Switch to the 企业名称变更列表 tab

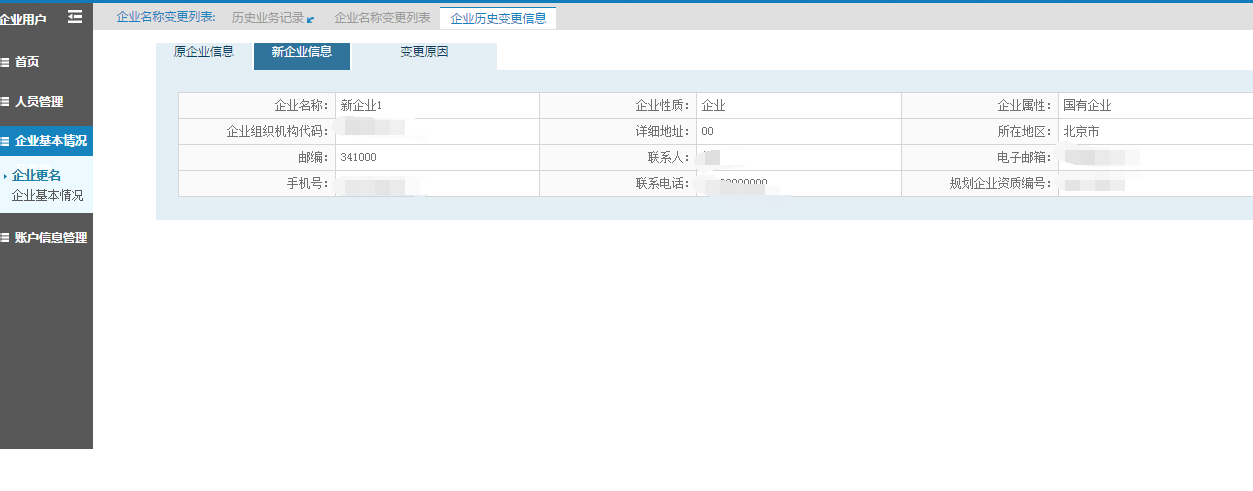(382, 18)
